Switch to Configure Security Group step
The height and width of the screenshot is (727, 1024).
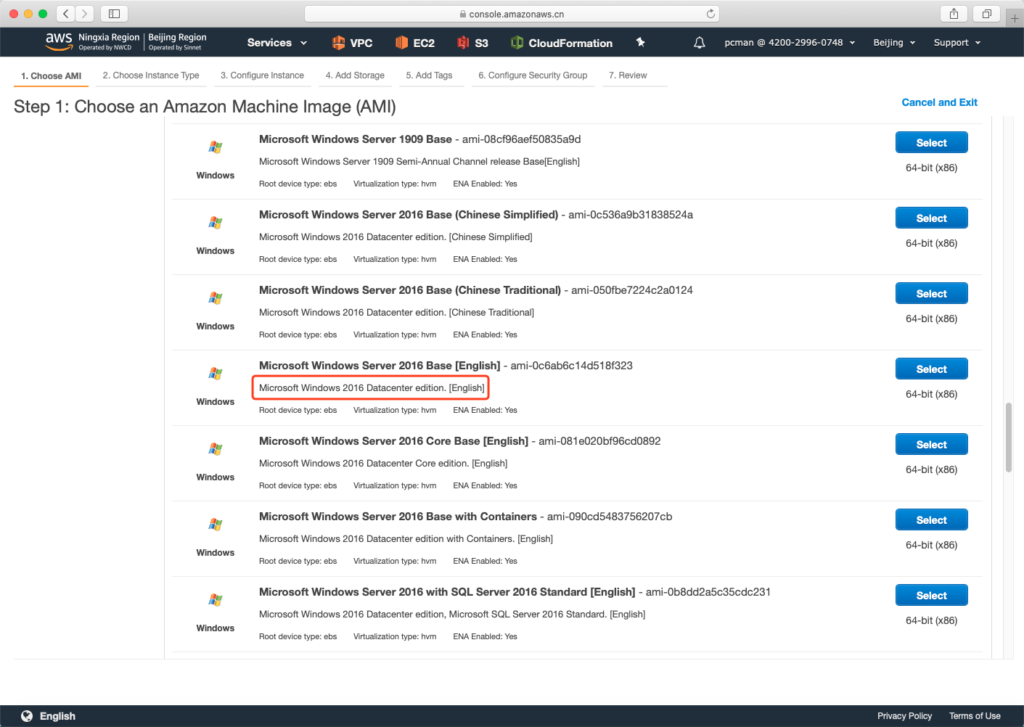(531, 75)
